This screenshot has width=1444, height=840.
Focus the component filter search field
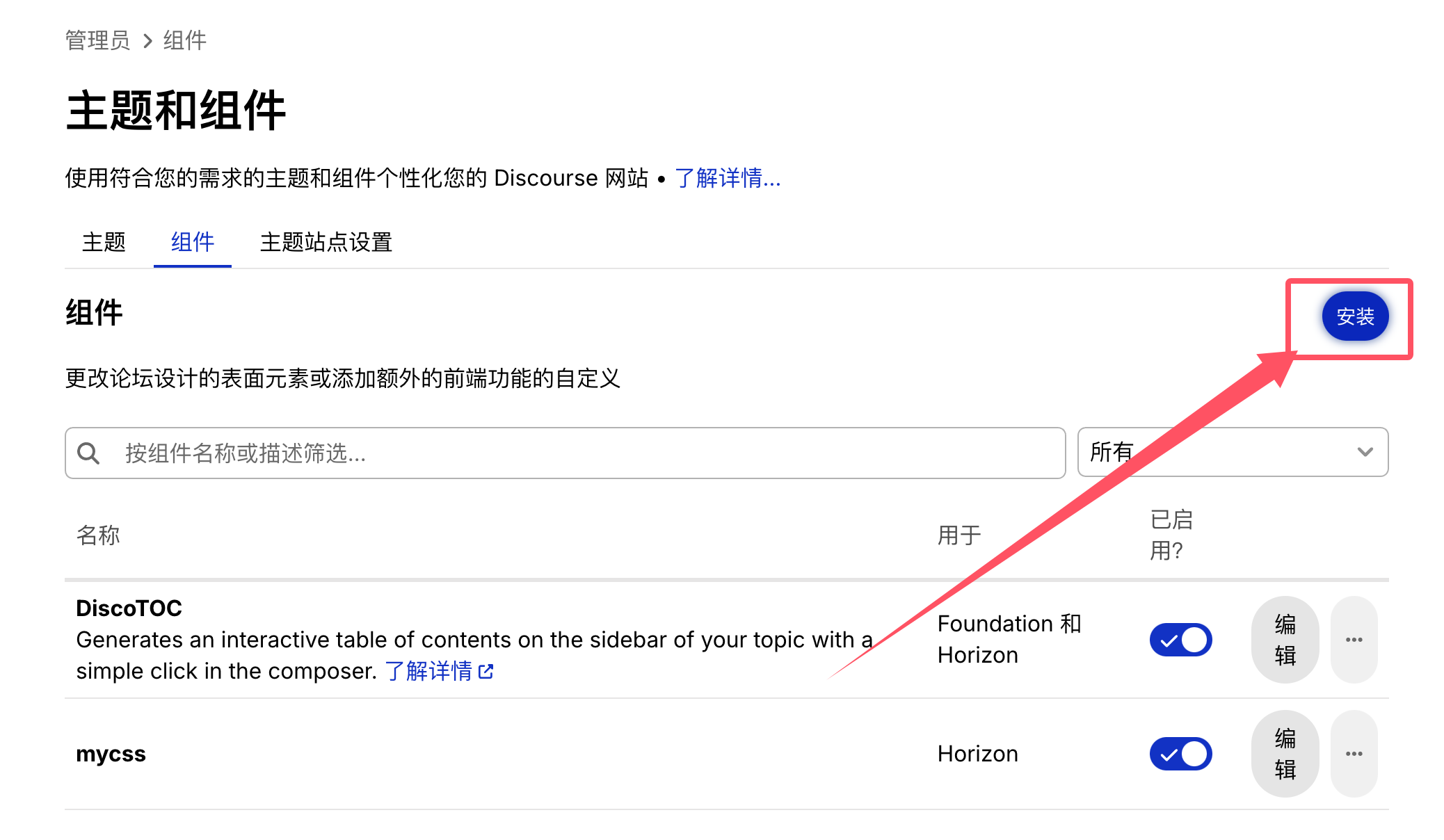point(584,453)
